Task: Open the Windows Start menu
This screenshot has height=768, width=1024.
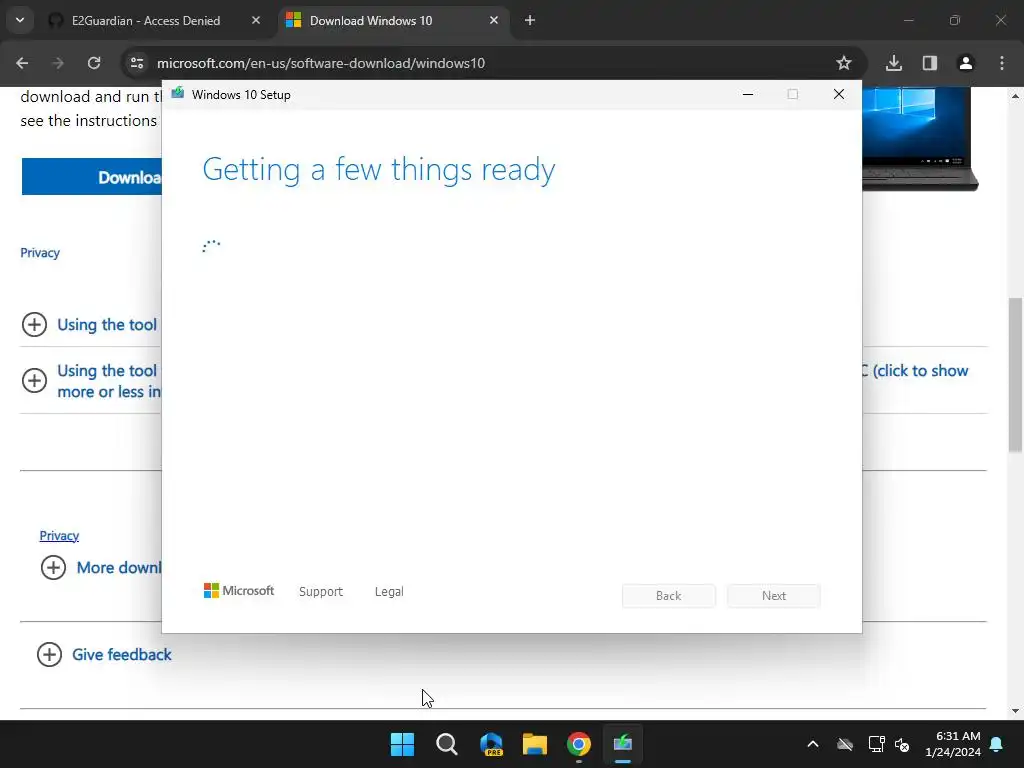Action: click(402, 744)
